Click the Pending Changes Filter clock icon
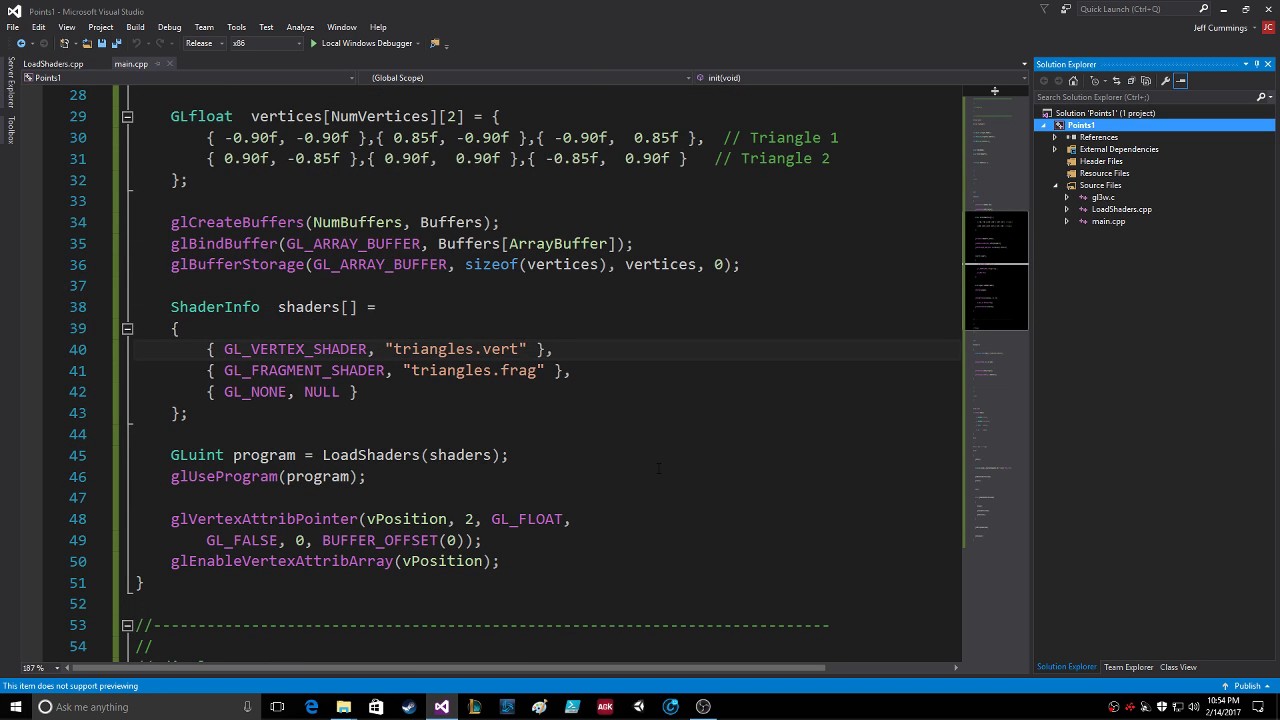Image resolution: width=1280 pixels, height=720 pixels. pos(1095,81)
